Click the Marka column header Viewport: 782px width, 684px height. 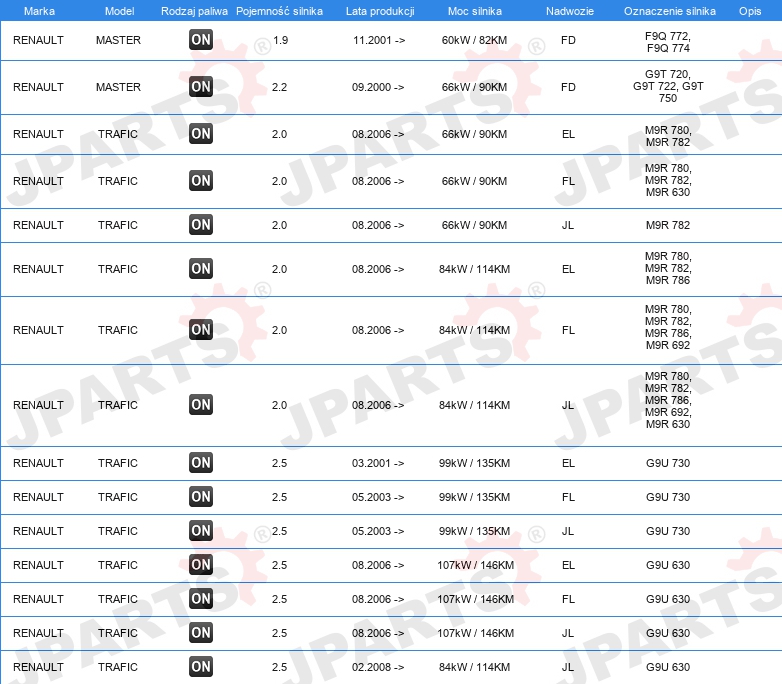point(39,11)
